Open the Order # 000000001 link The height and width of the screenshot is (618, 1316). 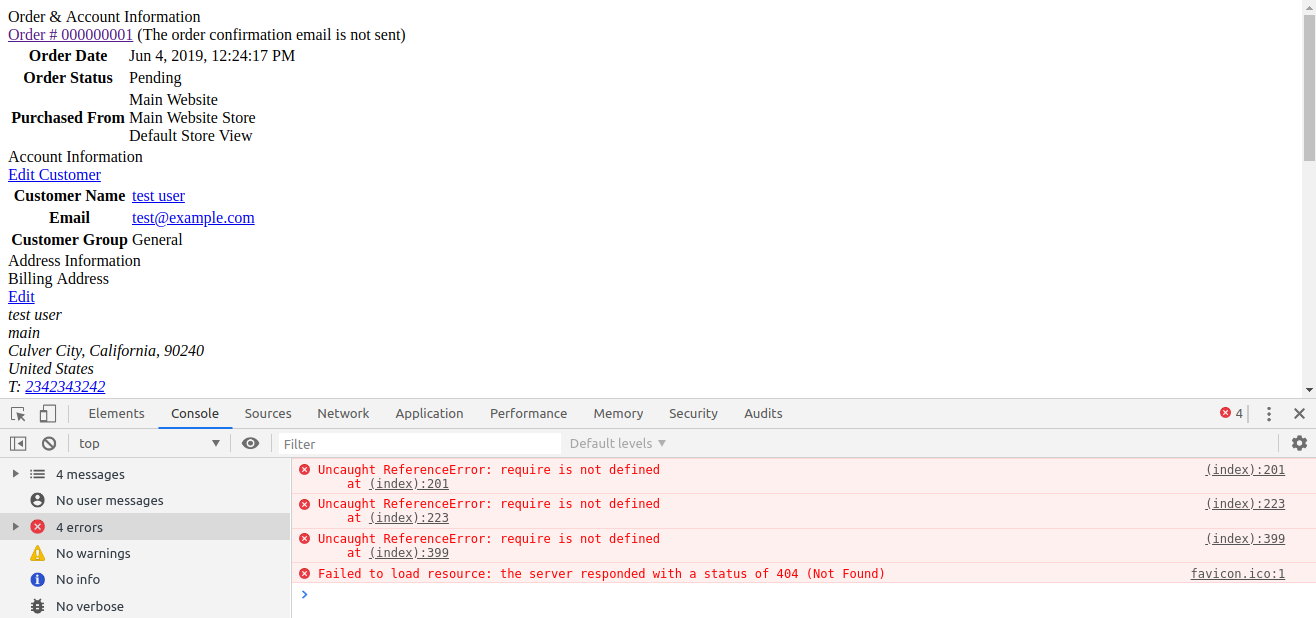click(x=70, y=35)
